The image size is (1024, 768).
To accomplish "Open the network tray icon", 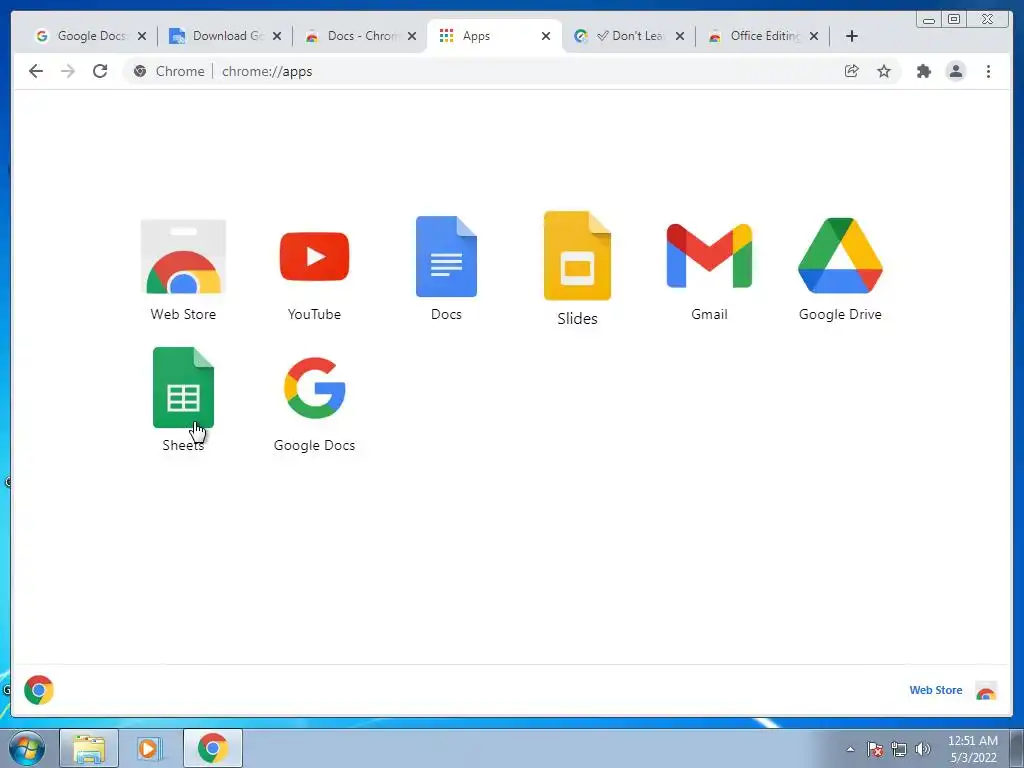I will [899, 749].
